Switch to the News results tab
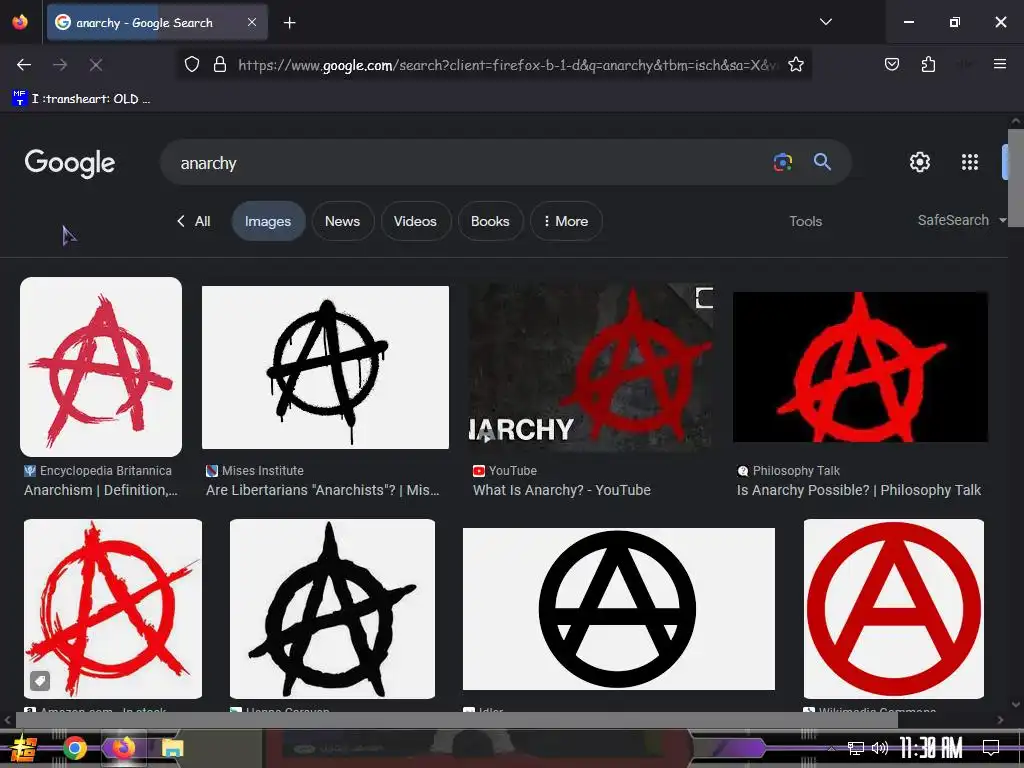Screen dimensions: 1024x768 [x=342, y=221]
